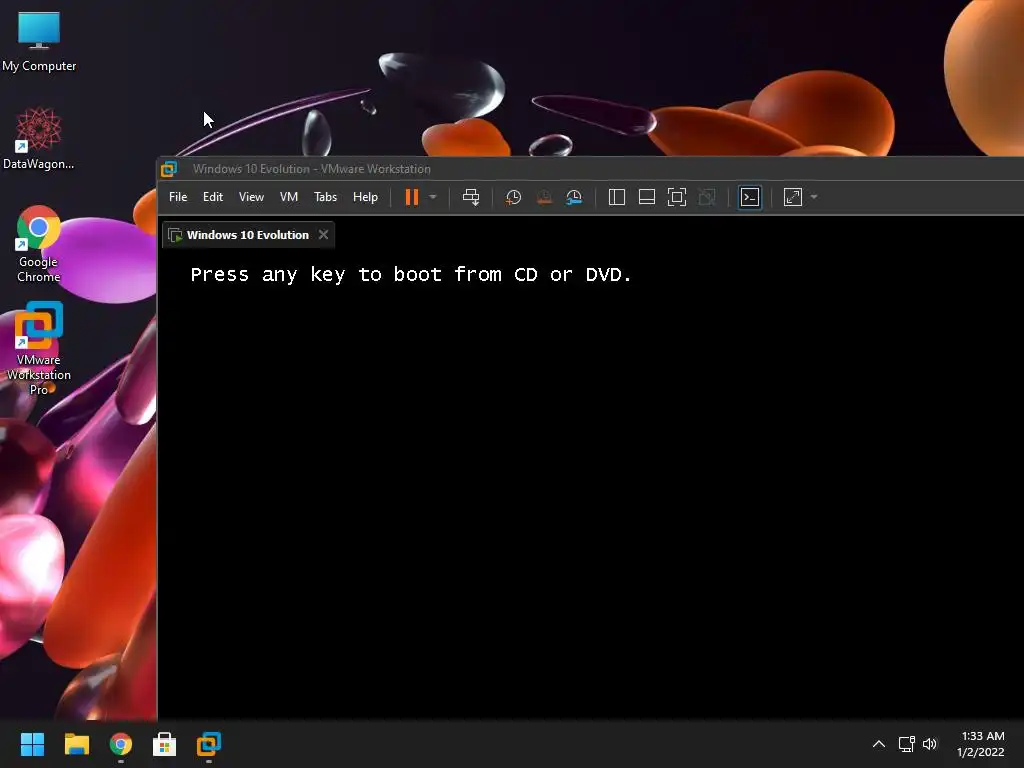Open the File menu
1024x768 pixels.
pyautogui.click(x=178, y=197)
